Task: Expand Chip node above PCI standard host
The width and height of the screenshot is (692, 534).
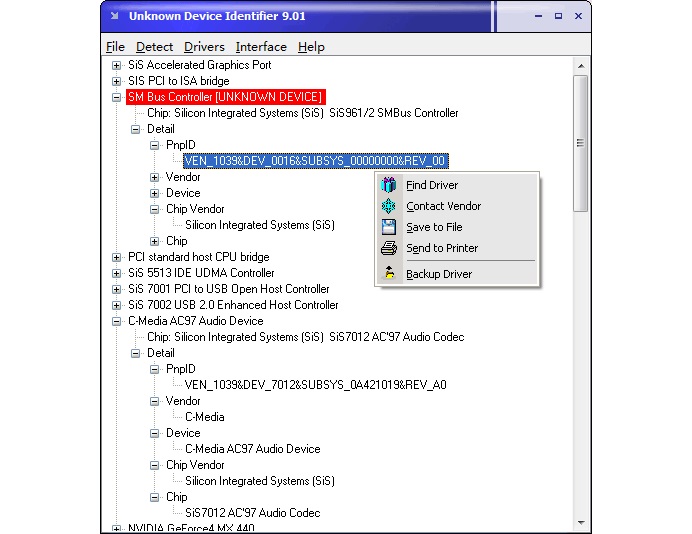Action: [x=154, y=241]
